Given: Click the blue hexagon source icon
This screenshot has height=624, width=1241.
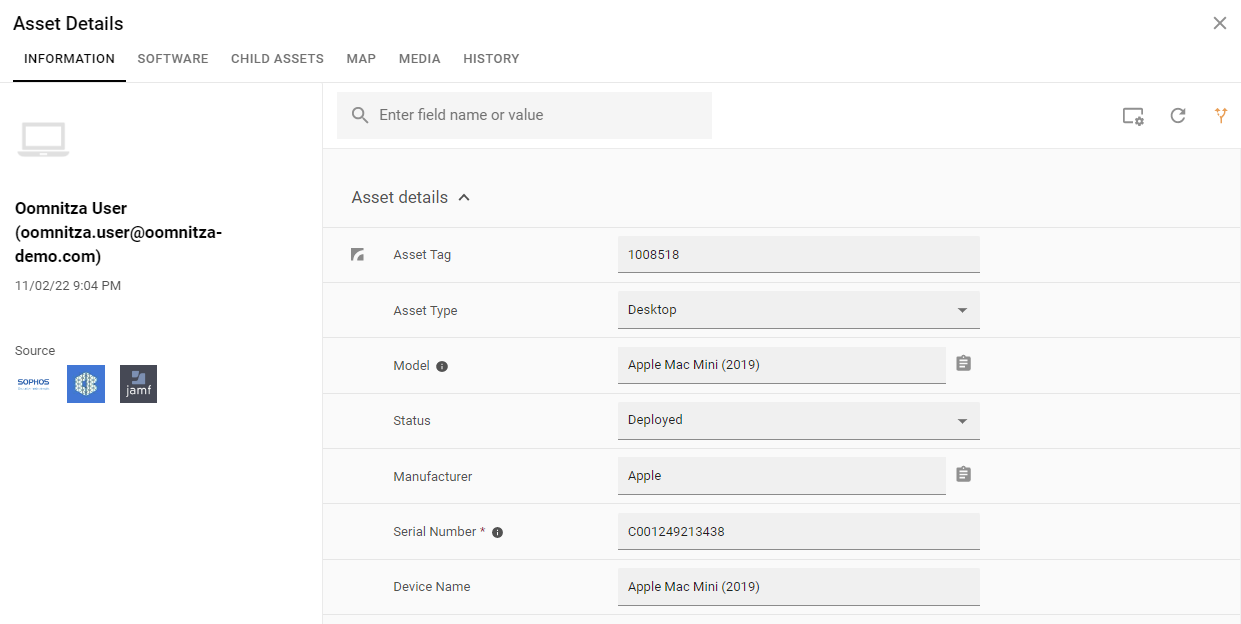Looking at the screenshot, I should [86, 384].
